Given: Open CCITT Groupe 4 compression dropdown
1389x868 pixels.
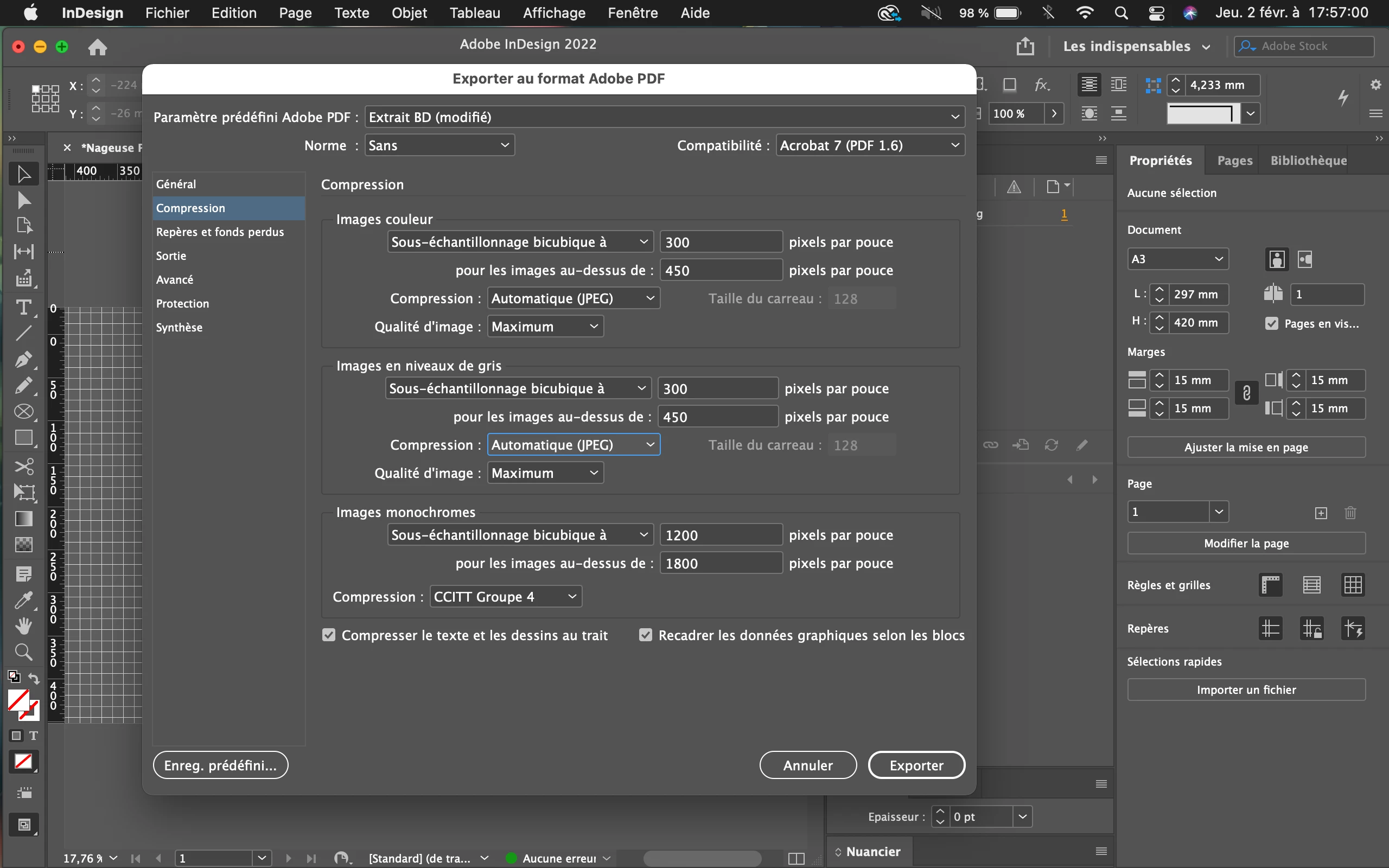Looking at the screenshot, I should [505, 596].
